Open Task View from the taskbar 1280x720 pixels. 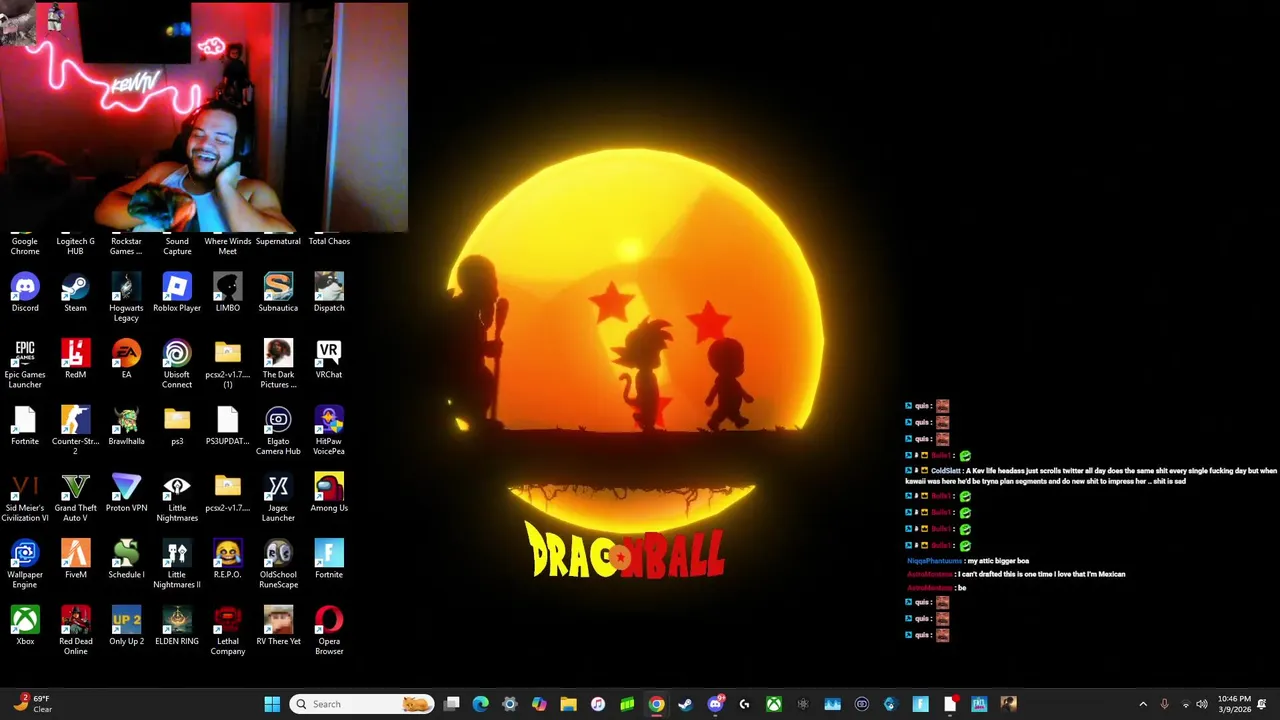click(452, 704)
